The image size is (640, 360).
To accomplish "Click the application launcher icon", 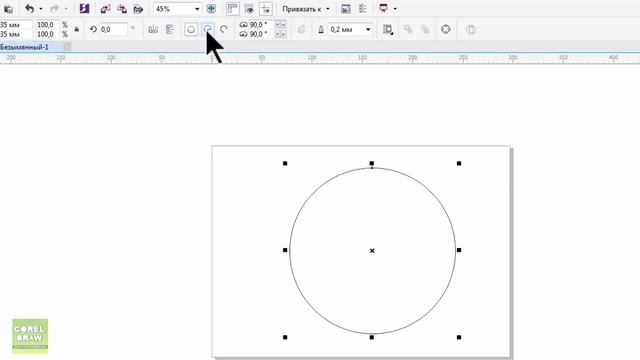I will 383,9.
